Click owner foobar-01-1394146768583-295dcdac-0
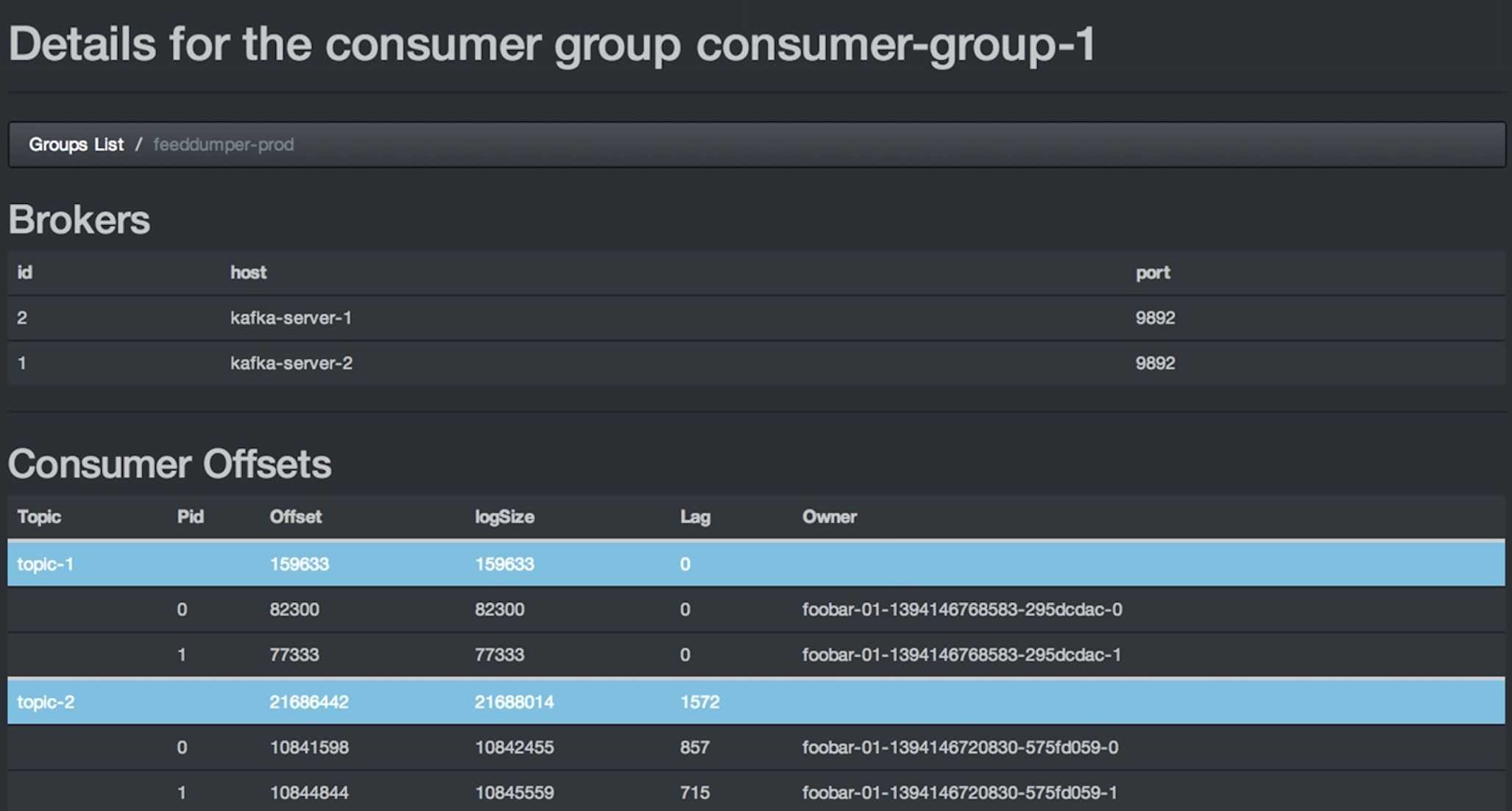1512x811 pixels. point(962,609)
